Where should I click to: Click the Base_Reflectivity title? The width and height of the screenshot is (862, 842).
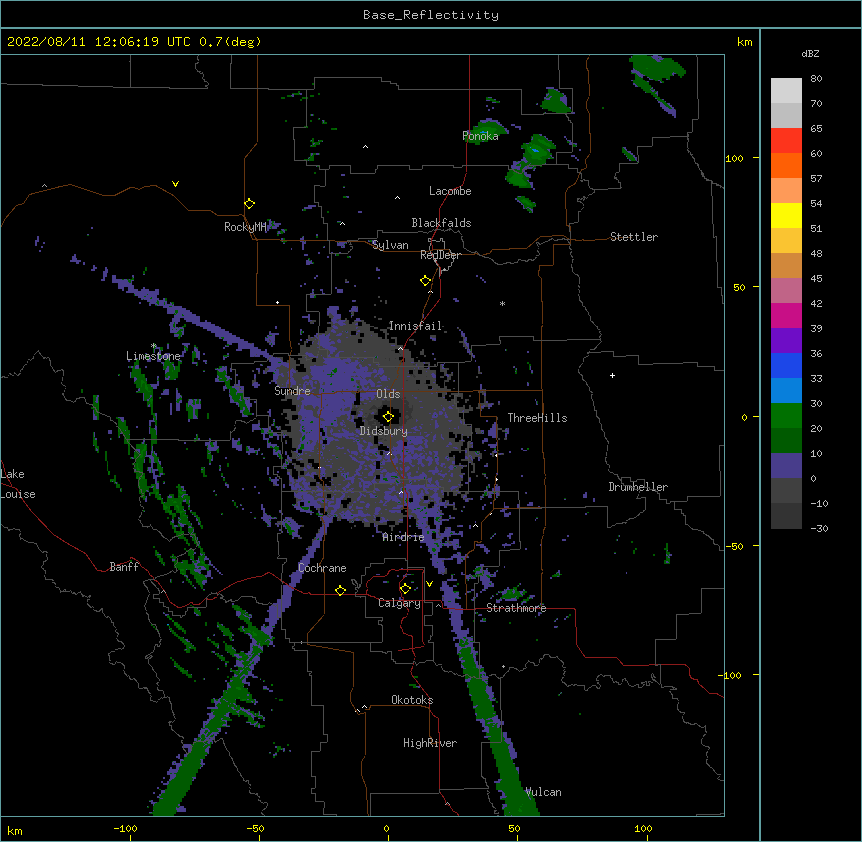point(431,15)
